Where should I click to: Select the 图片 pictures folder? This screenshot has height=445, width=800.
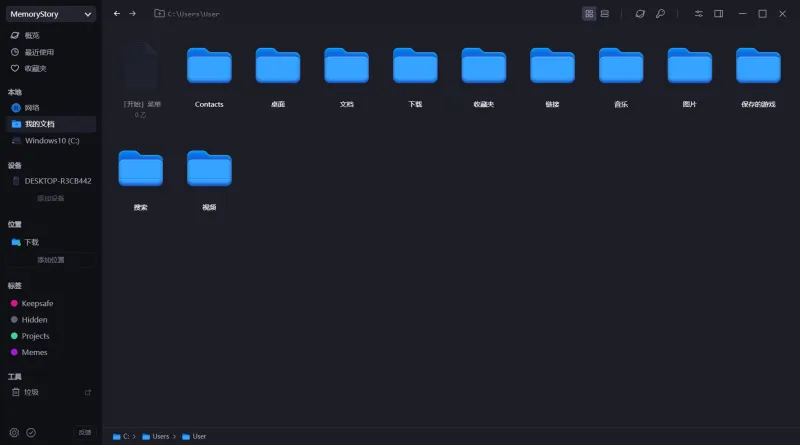point(690,77)
